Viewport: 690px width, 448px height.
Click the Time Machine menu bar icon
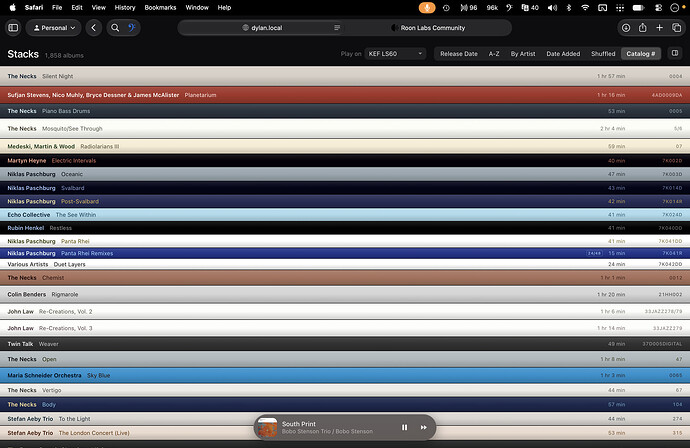[x=446, y=7]
